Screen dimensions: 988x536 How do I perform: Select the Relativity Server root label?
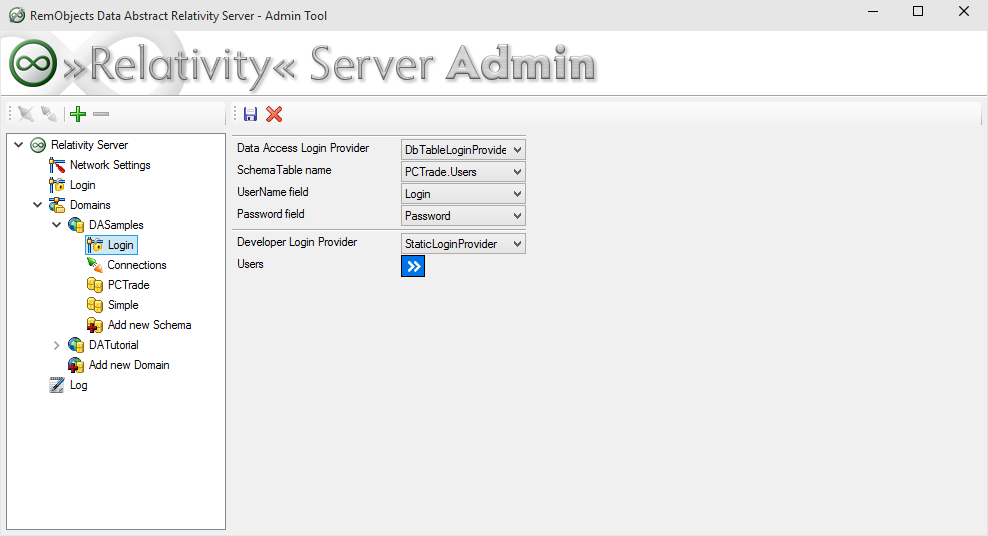coord(89,145)
